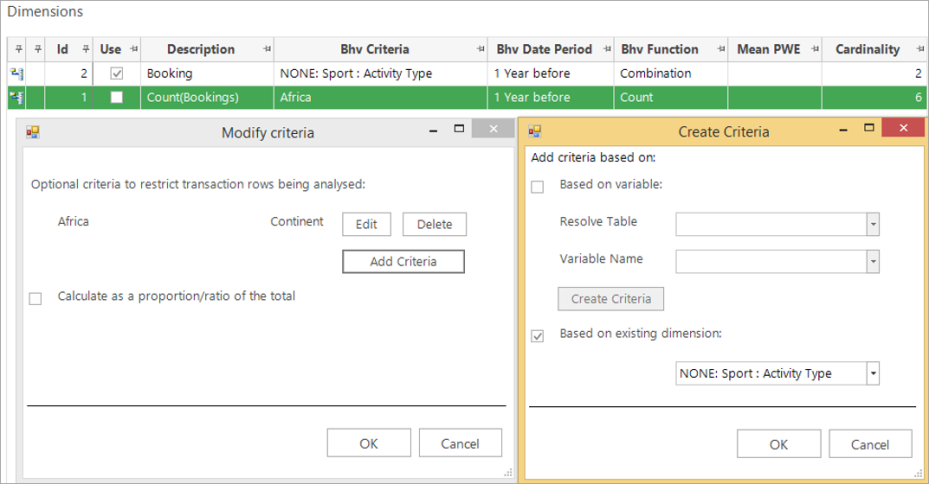929x484 pixels.
Task: Minimize the Create Criteria window
Action: pyautogui.click(x=843, y=129)
